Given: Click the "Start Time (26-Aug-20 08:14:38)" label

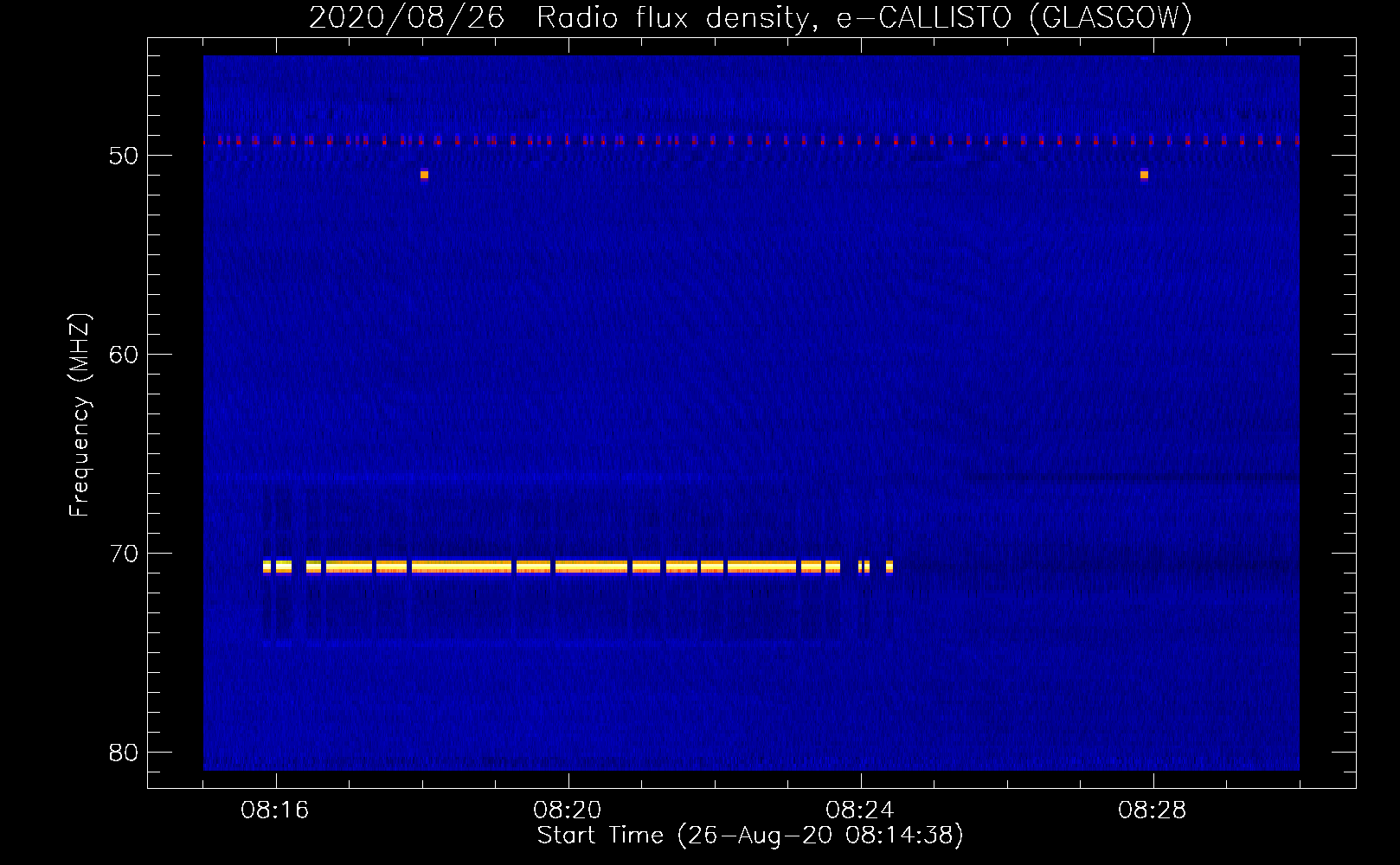Looking at the screenshot, I should pyautogui.click(x=750, y=836).
